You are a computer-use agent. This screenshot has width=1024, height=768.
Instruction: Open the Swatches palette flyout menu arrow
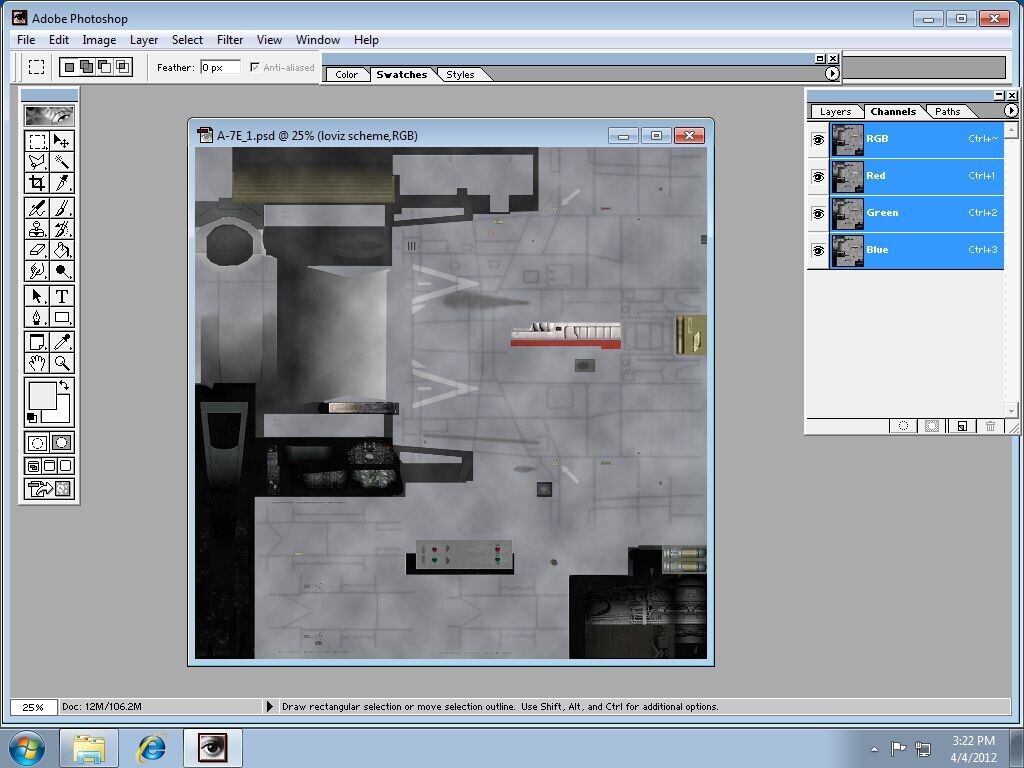tap(832, 74)
